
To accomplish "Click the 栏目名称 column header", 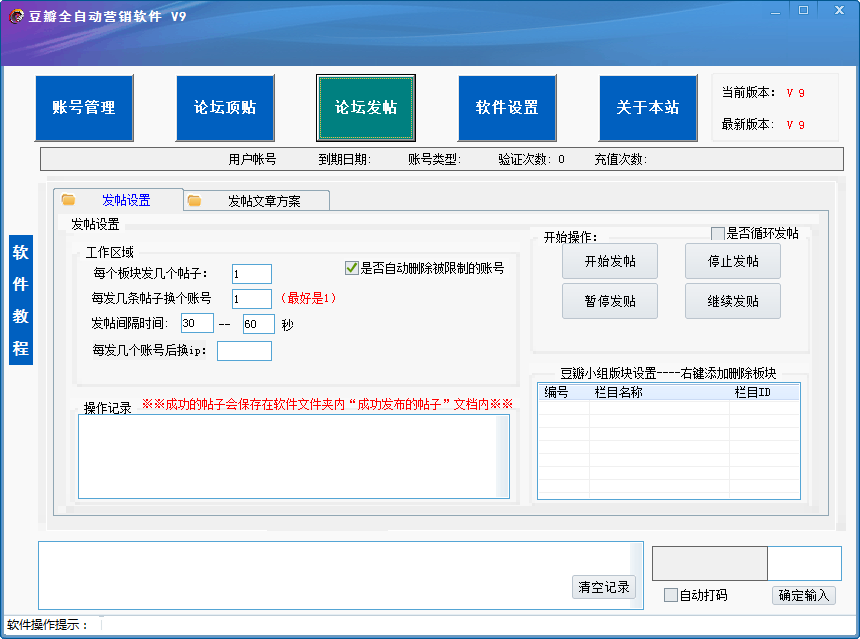I will pyautogui.click(x=618, y=393).
